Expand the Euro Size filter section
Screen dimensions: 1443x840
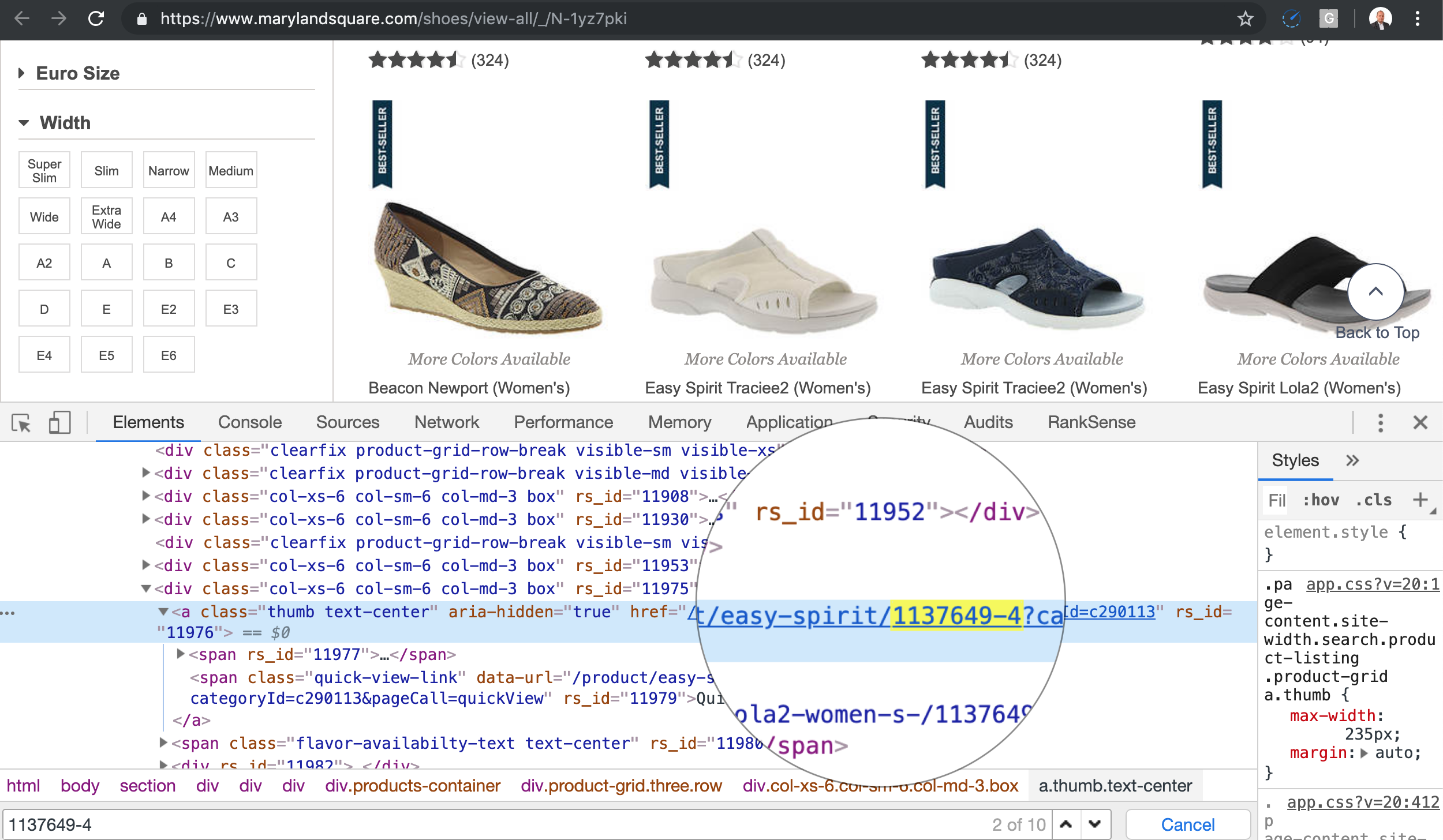pos(77,73)
